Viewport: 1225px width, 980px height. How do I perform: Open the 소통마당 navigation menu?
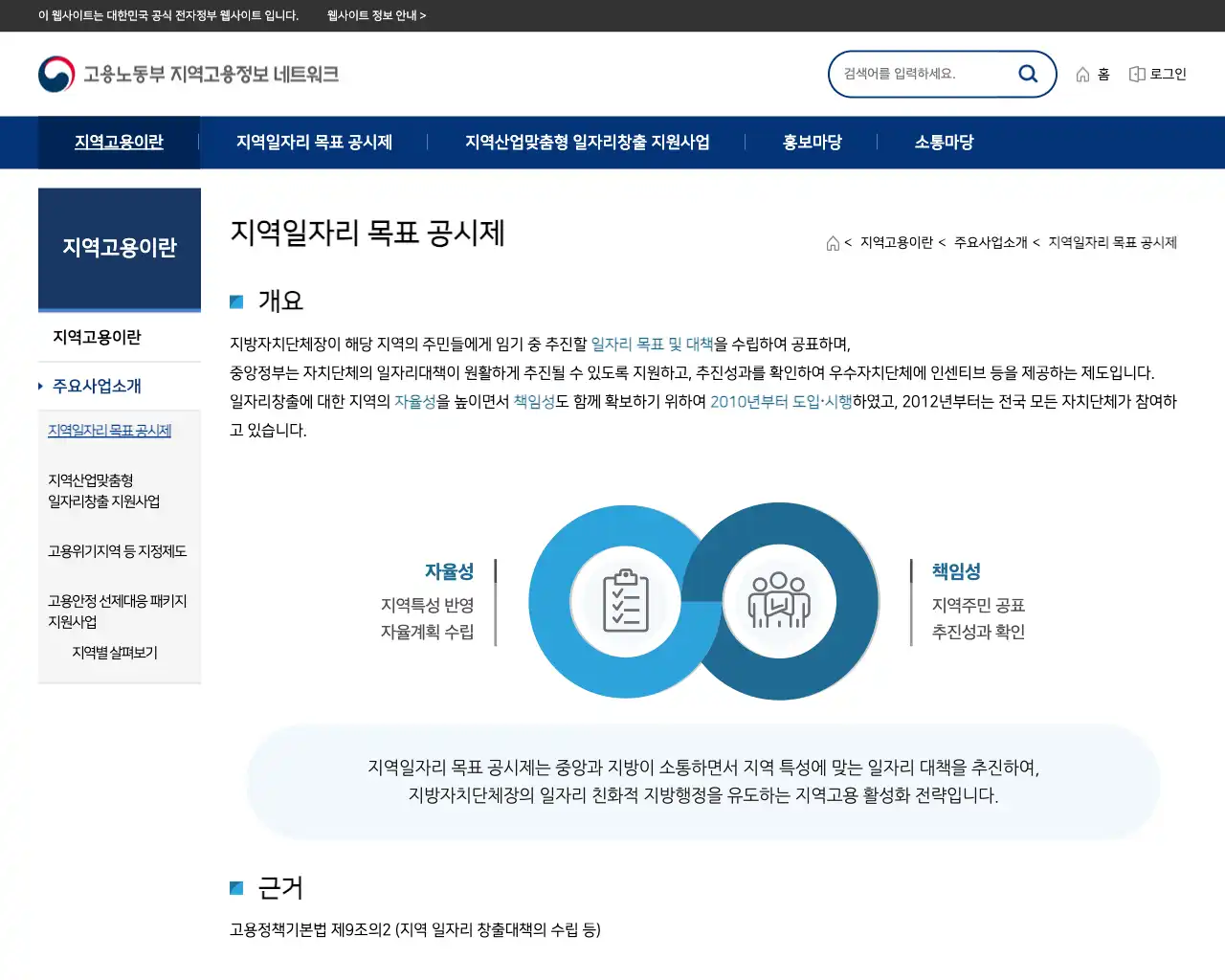click(x=942, y=142)
